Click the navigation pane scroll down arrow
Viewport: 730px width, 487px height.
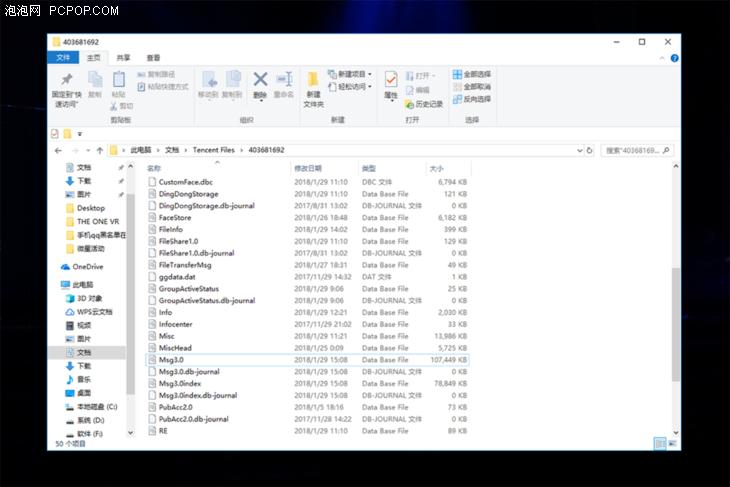pyautogui.click(x=131, y=433)
